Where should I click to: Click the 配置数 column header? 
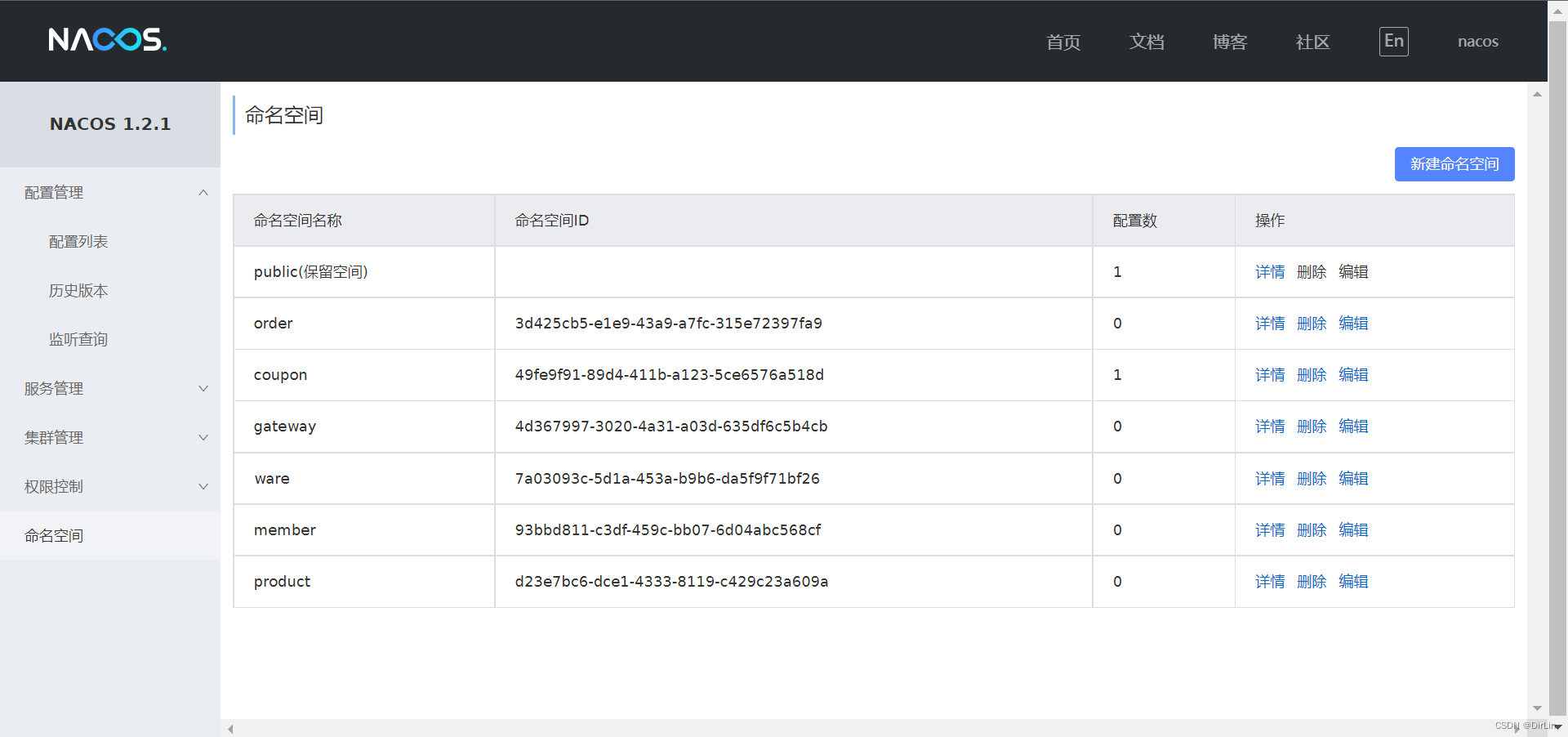click(x=1164, y=221)
